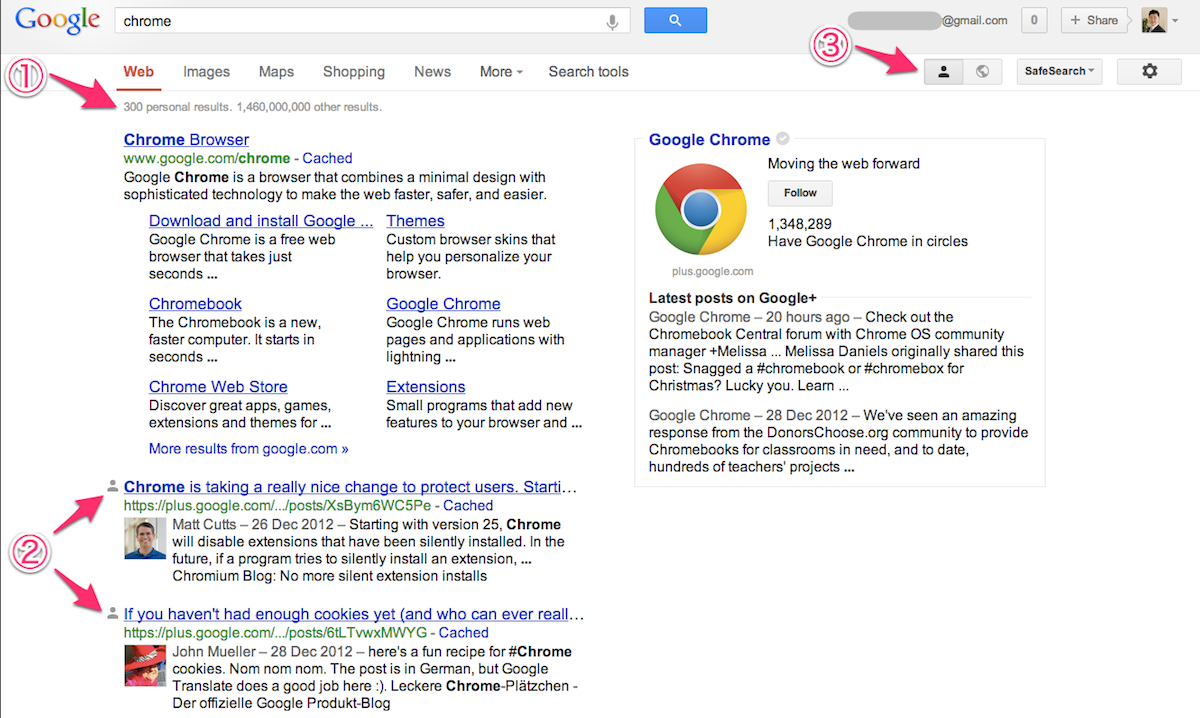Open the Chromebook sitelink
The height and width of the screenshot is (718, 1200).
coord(195,304)
